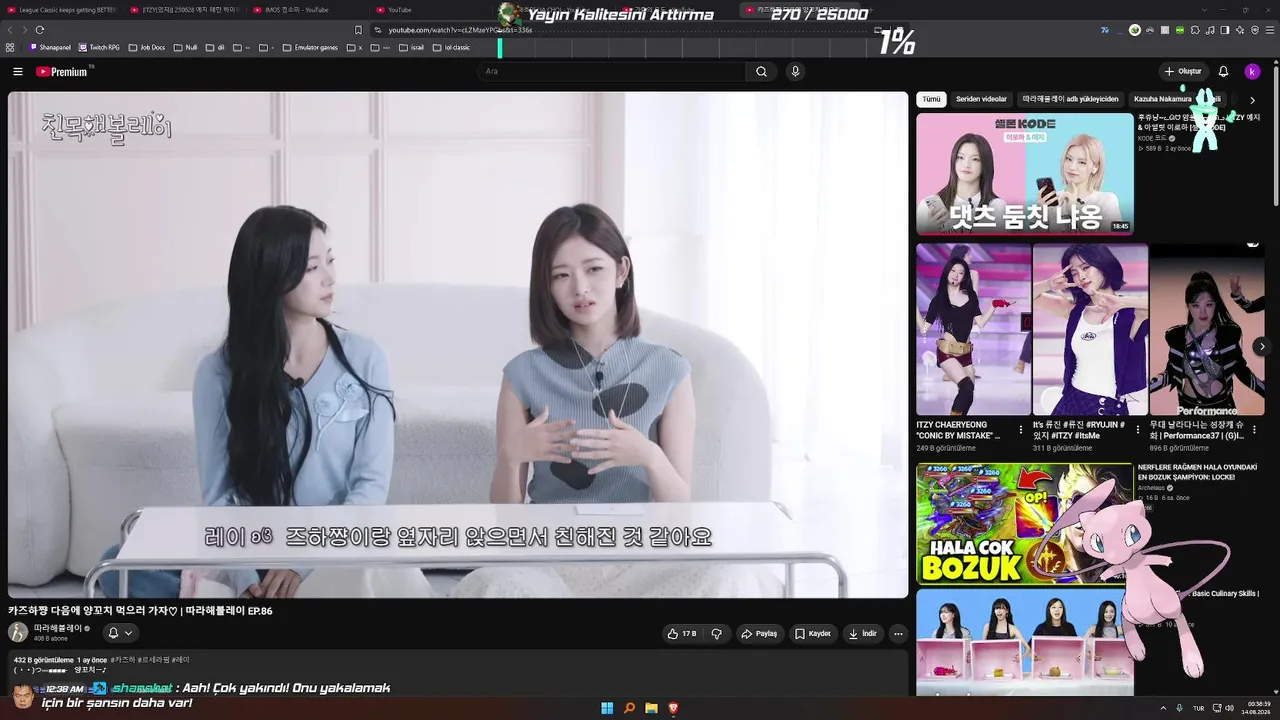
Task: Reload the browser page
Action: (x=40, y=30)
